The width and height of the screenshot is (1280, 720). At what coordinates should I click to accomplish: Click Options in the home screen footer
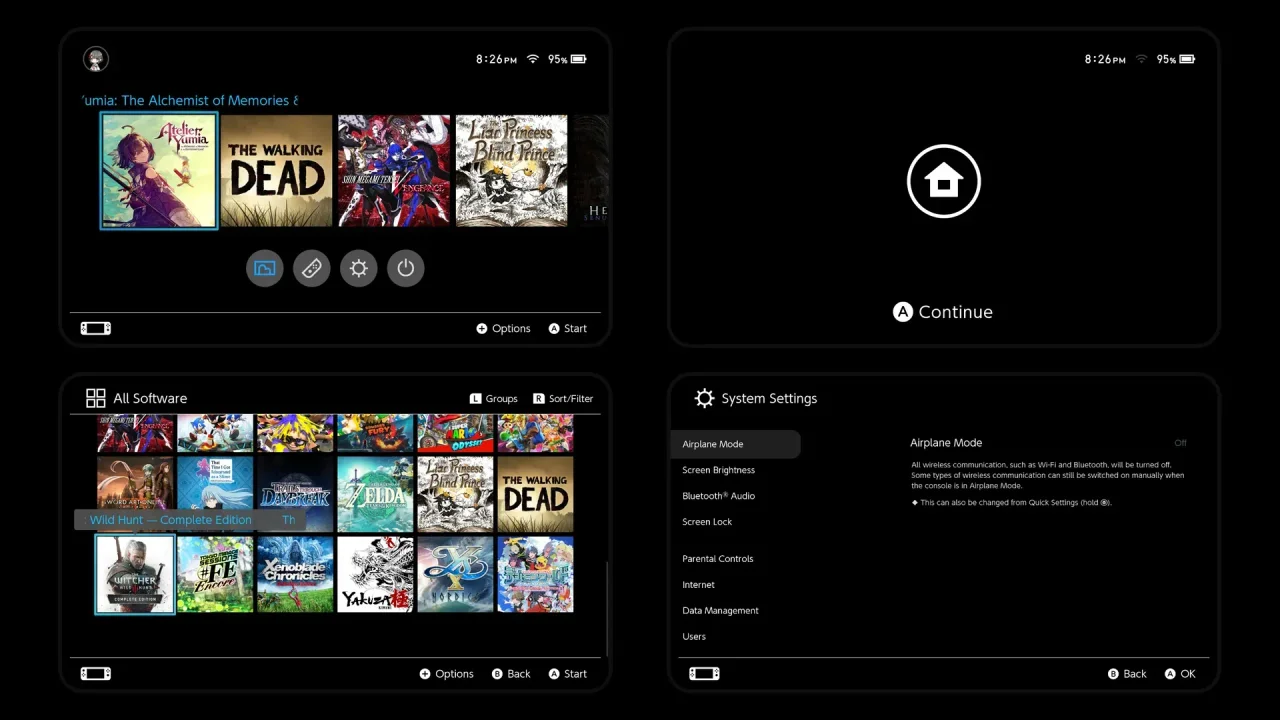pos(503,328)
